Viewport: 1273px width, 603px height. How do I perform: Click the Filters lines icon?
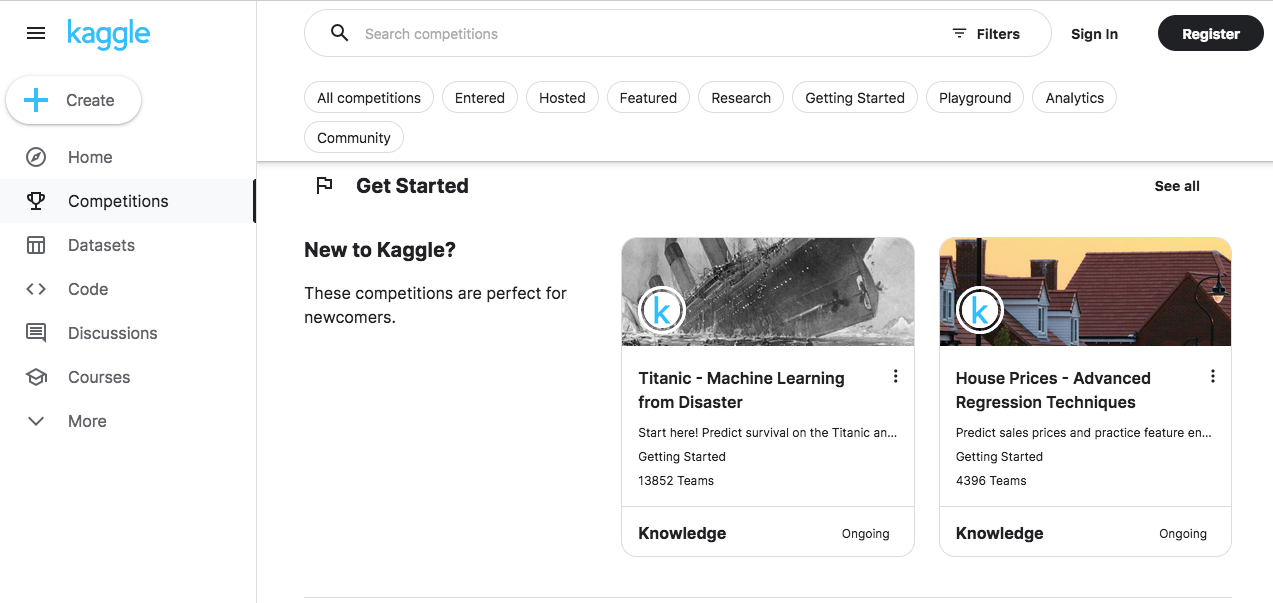tap(959, 33)
